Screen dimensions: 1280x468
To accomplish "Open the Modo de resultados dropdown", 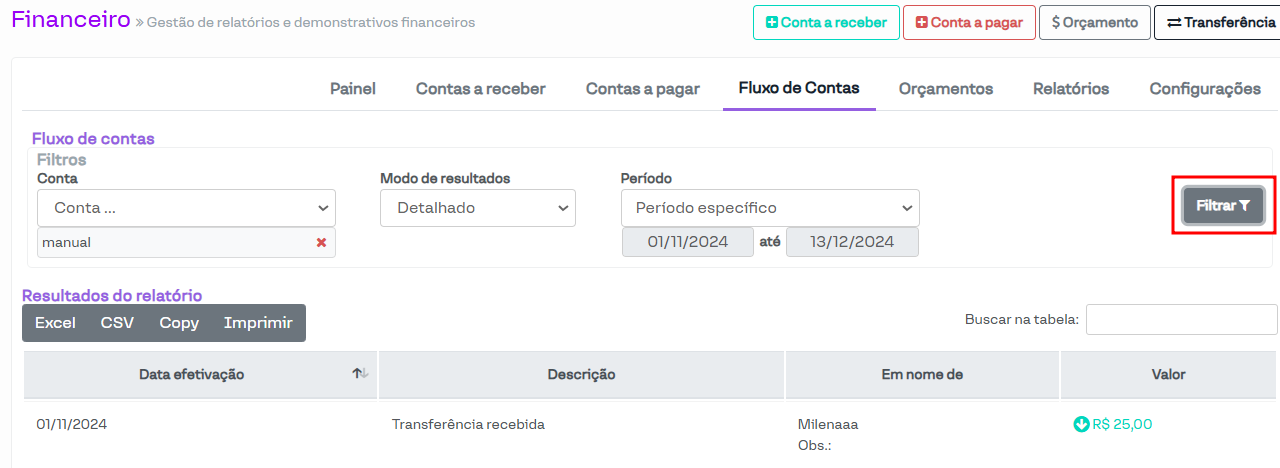I will pos(477,208).
